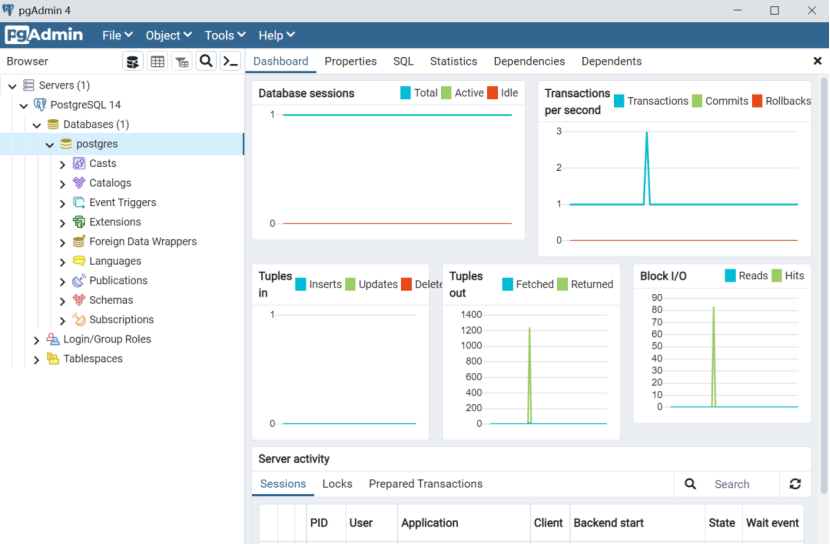The width and height of the screenshot is (830, 544).
Task: Collapse the PostgreSQL 14 node
Action: (24, 105)
